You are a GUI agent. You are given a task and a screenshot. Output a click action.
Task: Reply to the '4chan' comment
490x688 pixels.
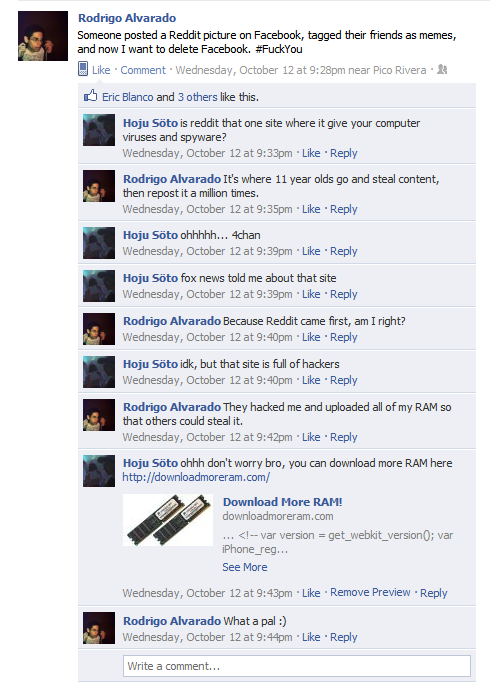(344, 251)
